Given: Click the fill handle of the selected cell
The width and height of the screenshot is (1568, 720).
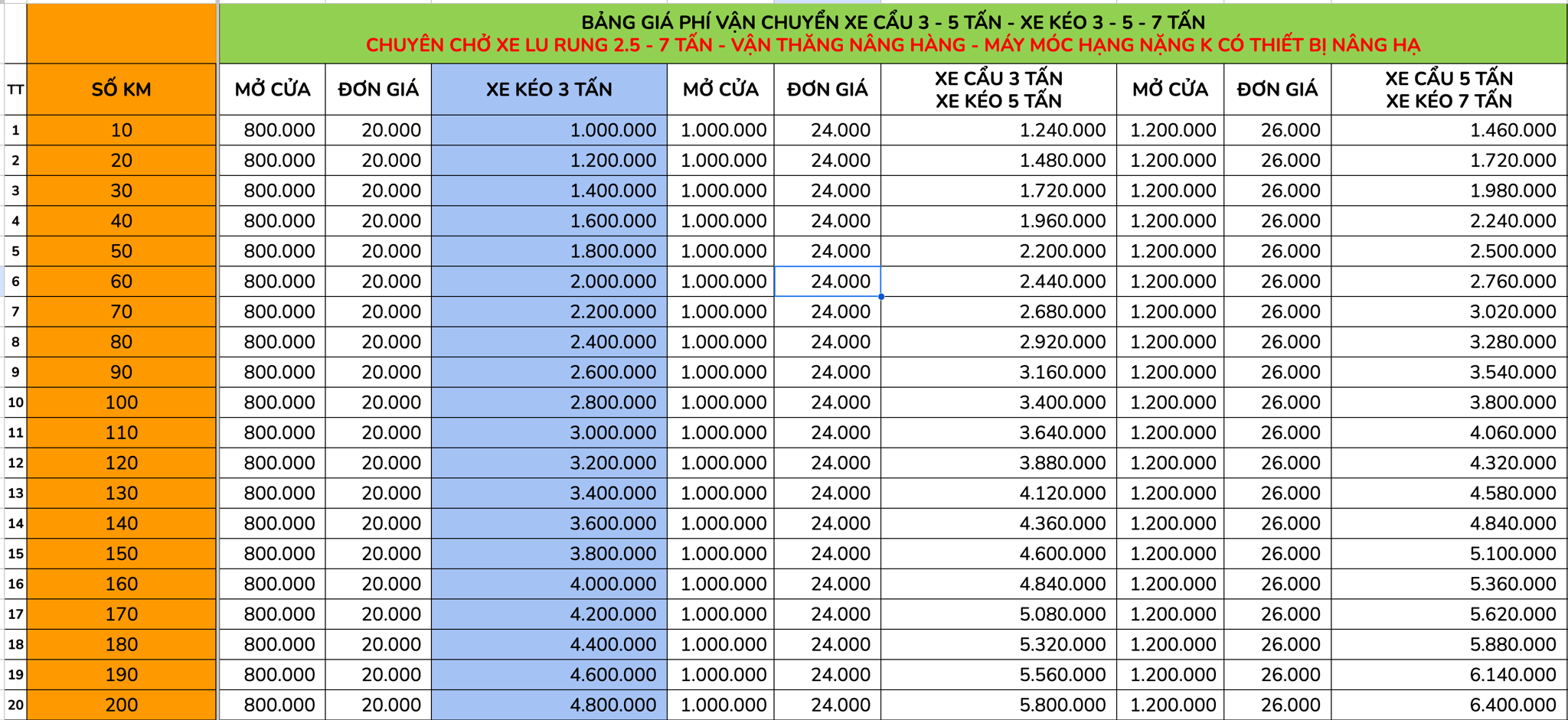Looking at the screenshot, I should pyautogui.click(x=881, y=296).
